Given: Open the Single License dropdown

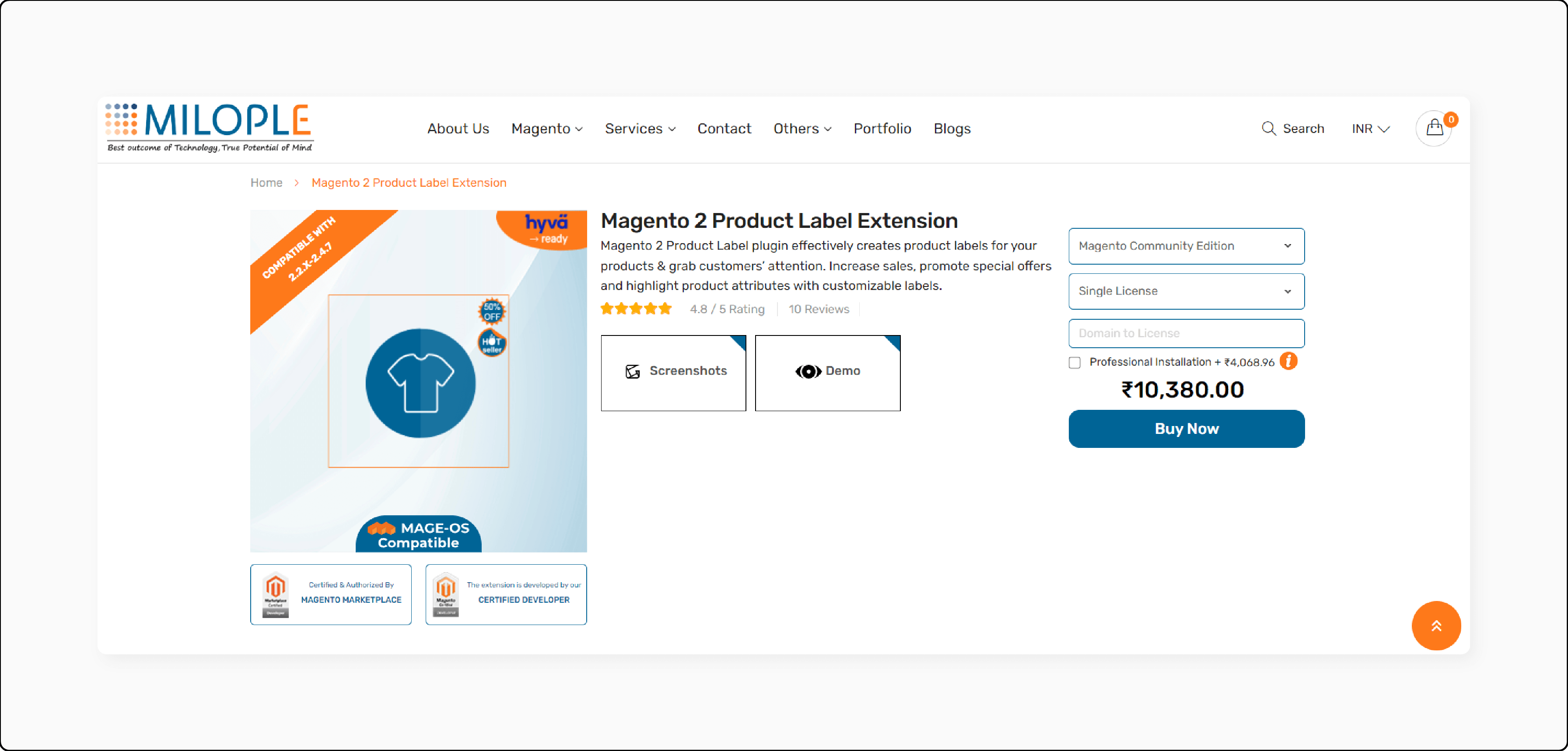Looking at the screenshot, I should (1186, 291).
